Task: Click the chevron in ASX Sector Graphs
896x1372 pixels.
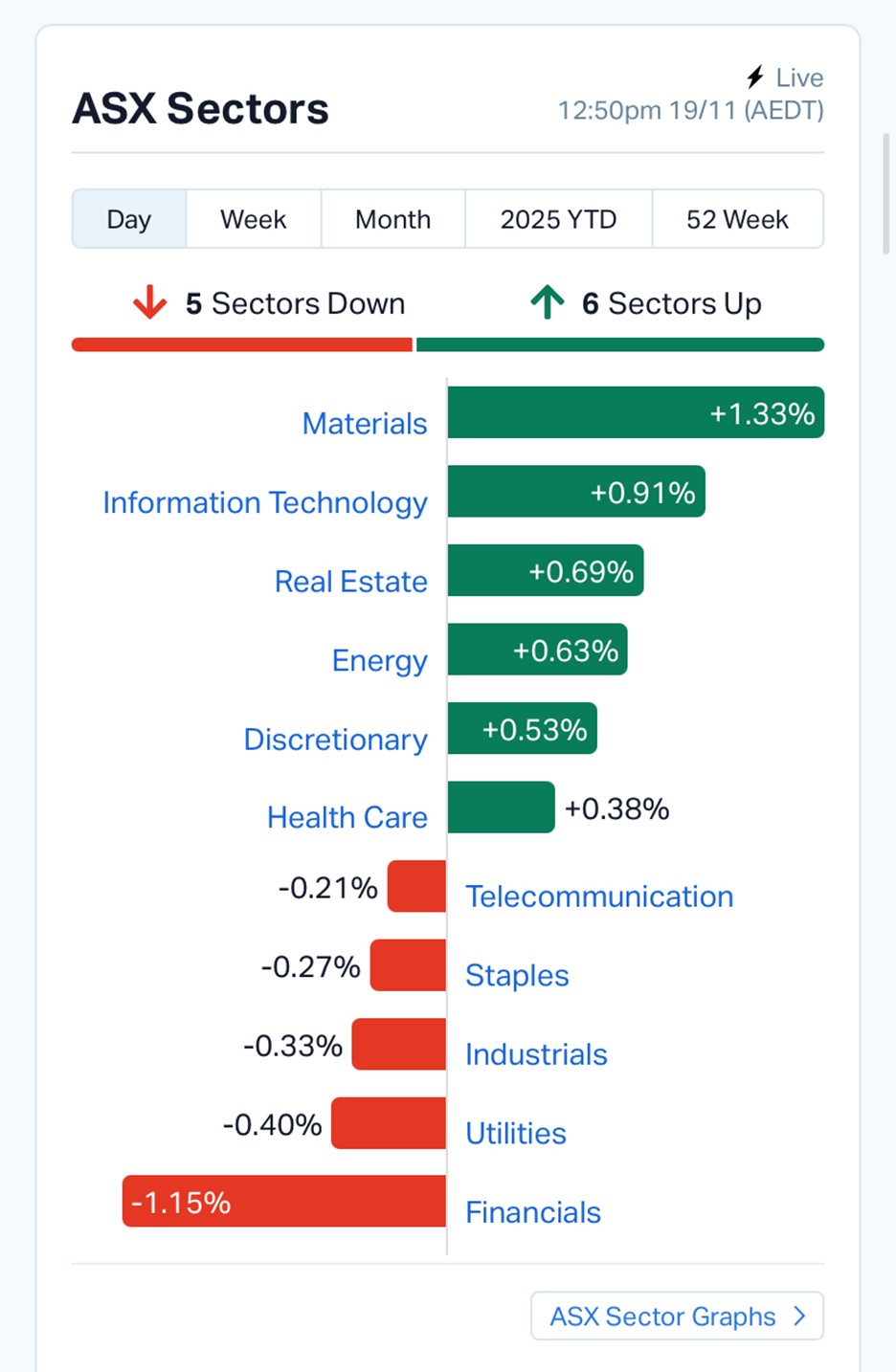Action: point(800,1317)
